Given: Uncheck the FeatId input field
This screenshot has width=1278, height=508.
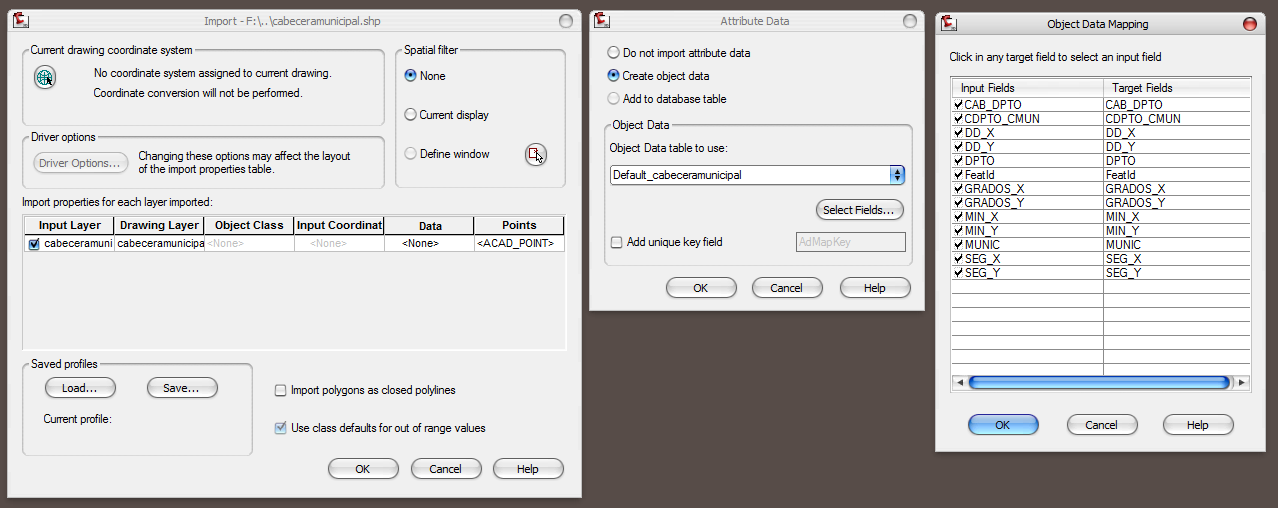Looking at the screenshot, I should (959, 174).
